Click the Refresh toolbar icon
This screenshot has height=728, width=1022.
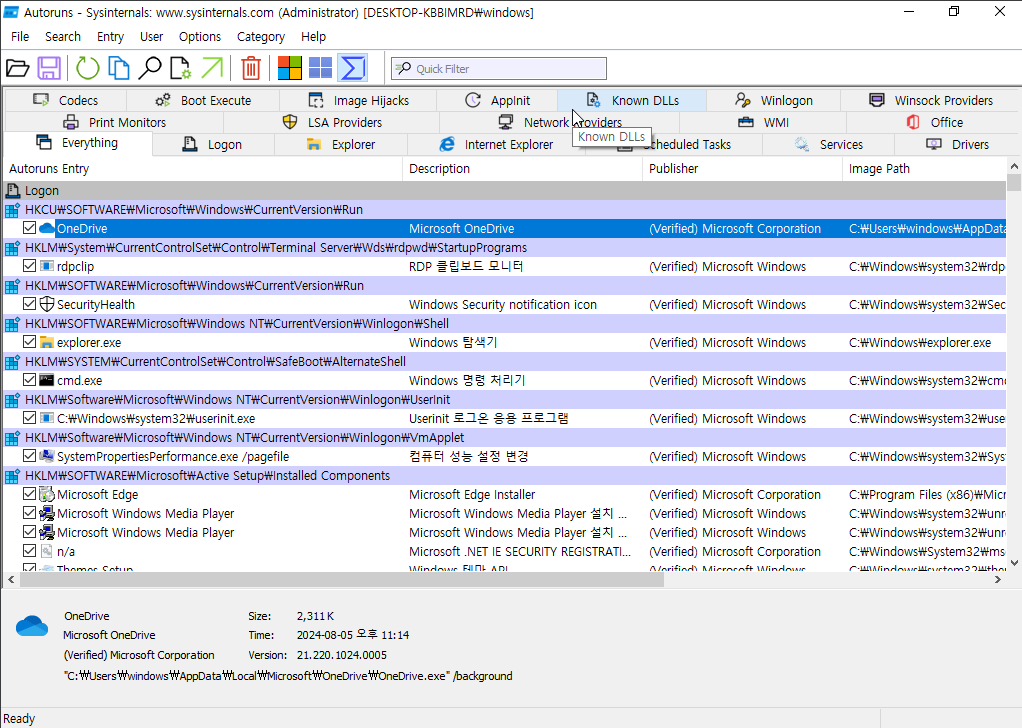87,68
